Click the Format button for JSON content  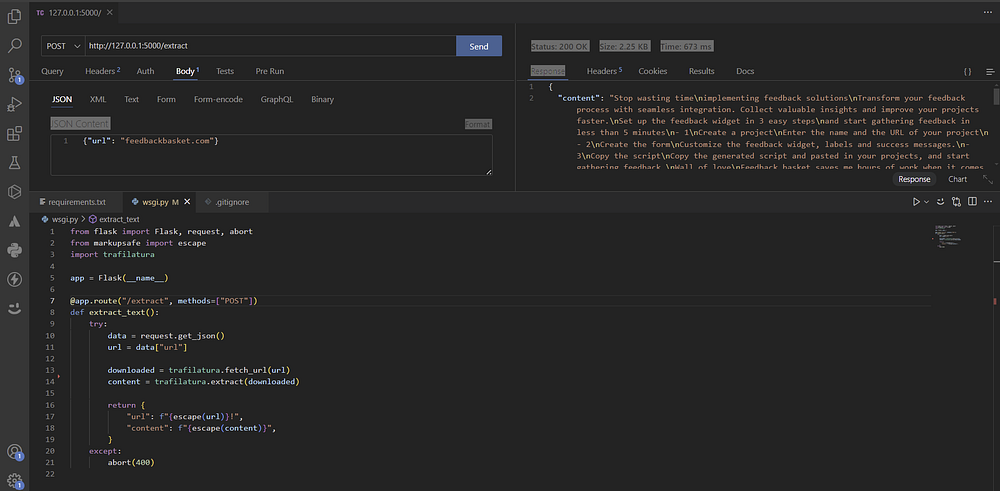(478, 124)
